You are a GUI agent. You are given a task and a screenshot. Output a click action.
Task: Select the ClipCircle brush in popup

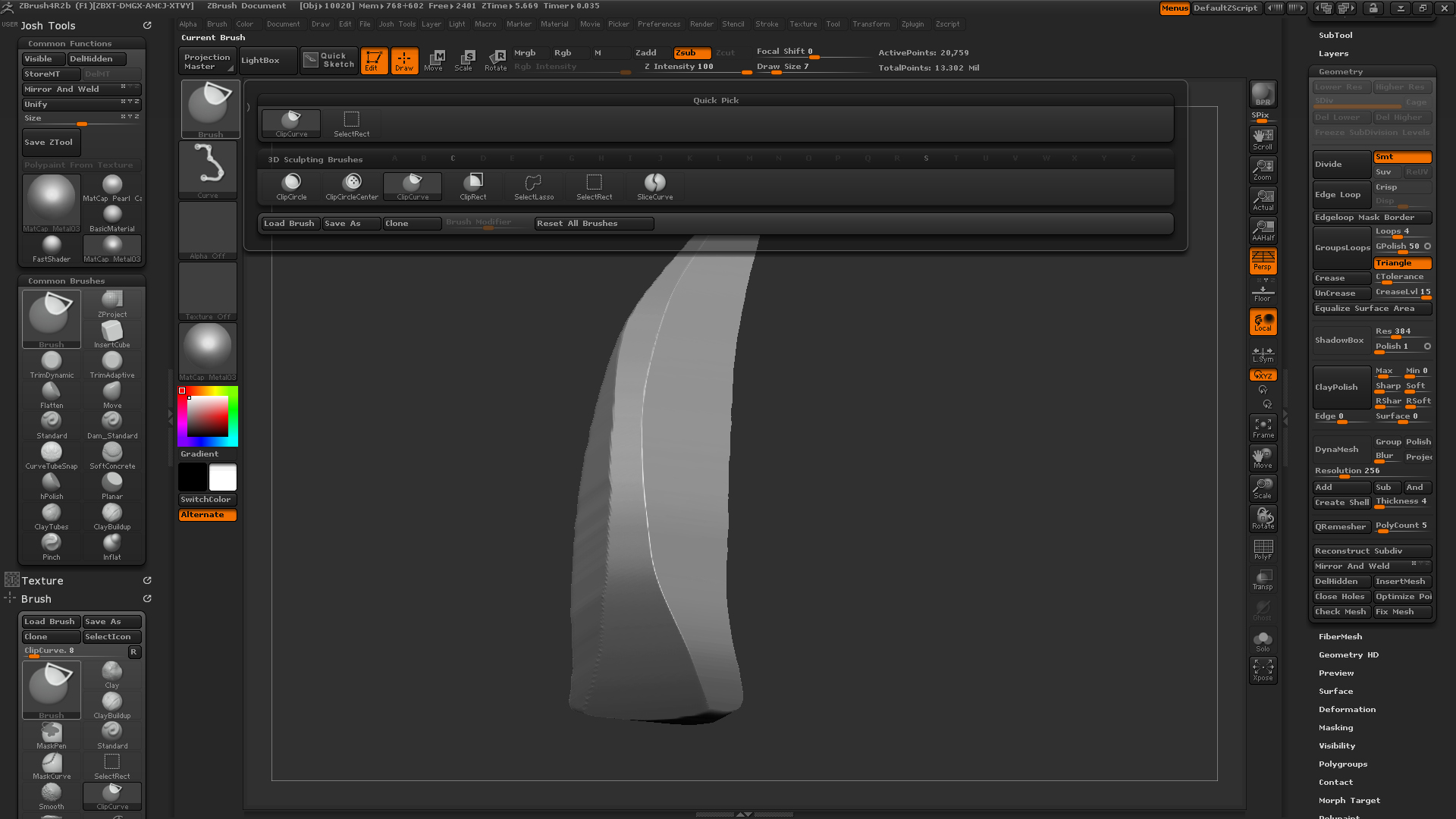click(x=291, y=187)
